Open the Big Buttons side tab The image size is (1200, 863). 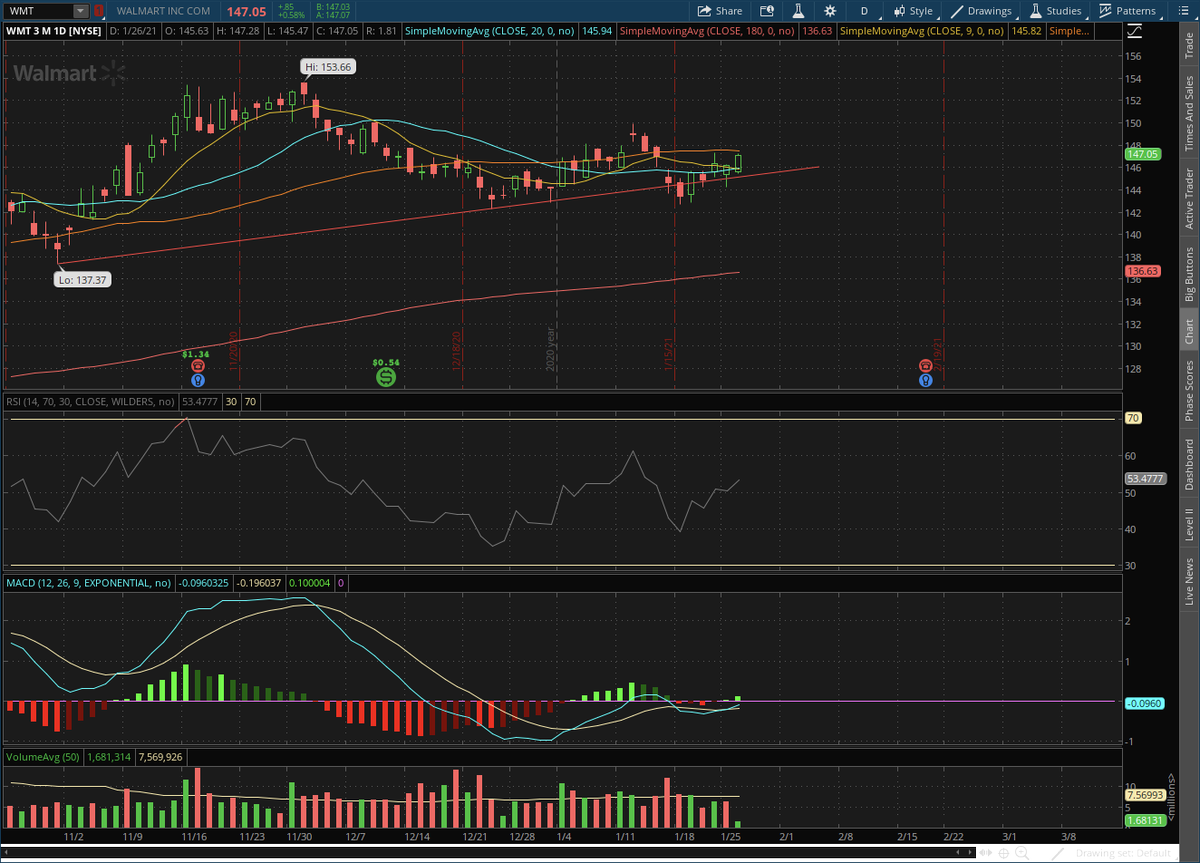(1189, 274)
